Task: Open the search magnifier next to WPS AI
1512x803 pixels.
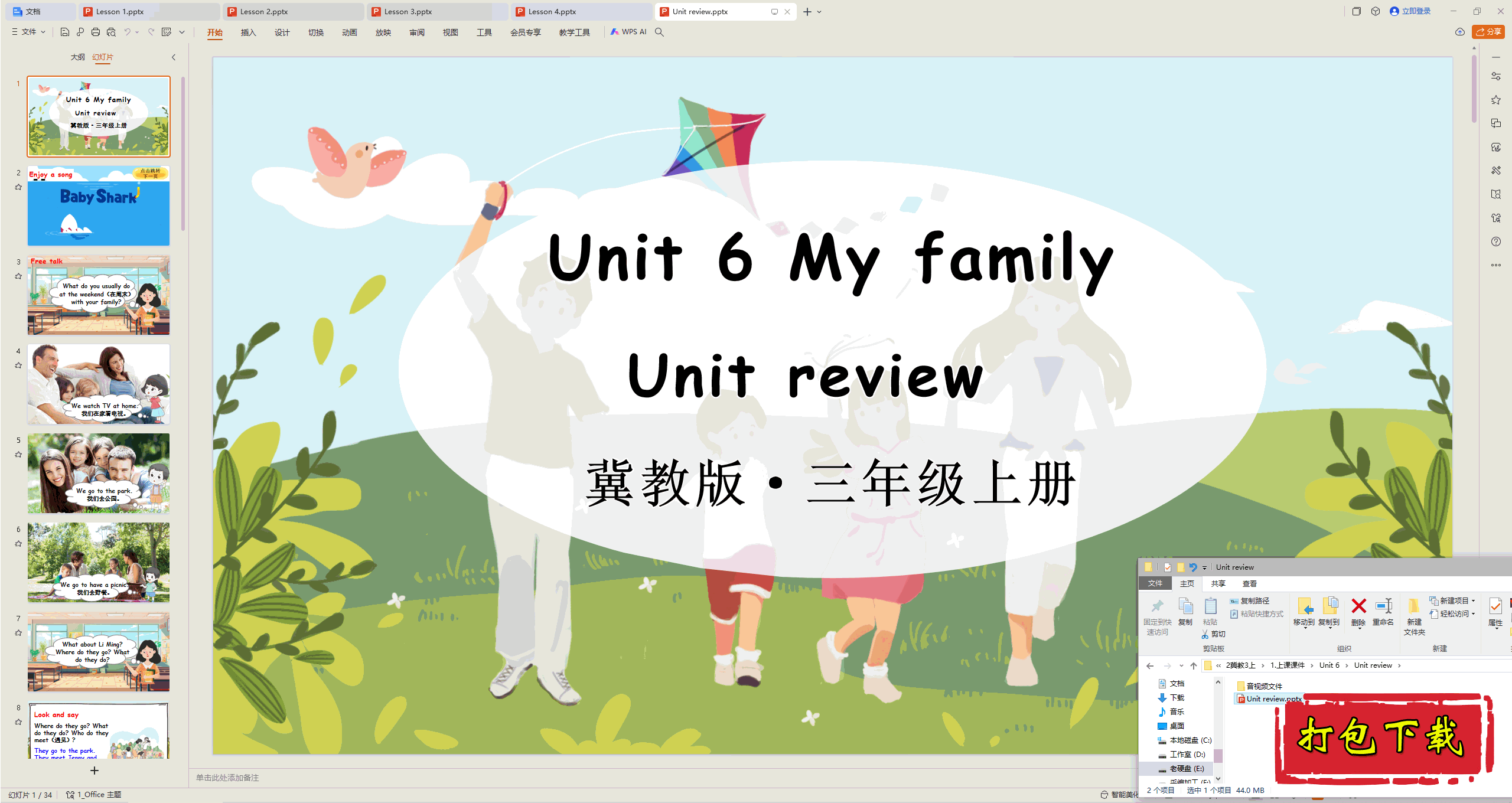Action: point(660,32)
